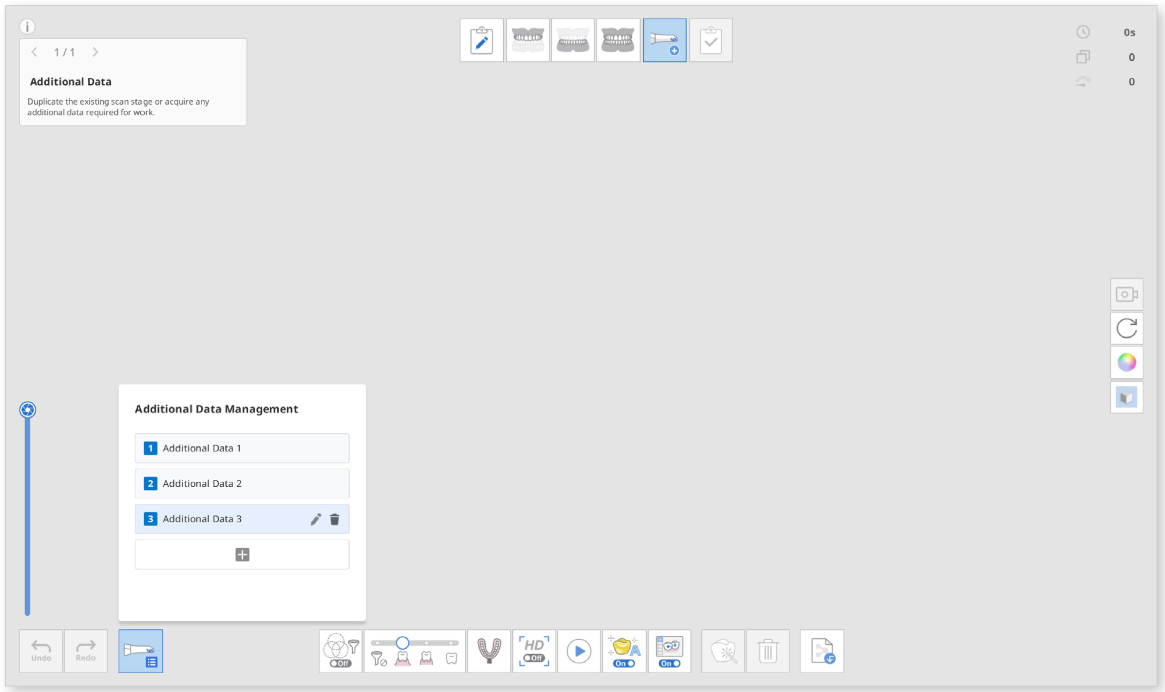Click the scan time clock icon
This screenshot has width=1165, height=692.
1083,32
